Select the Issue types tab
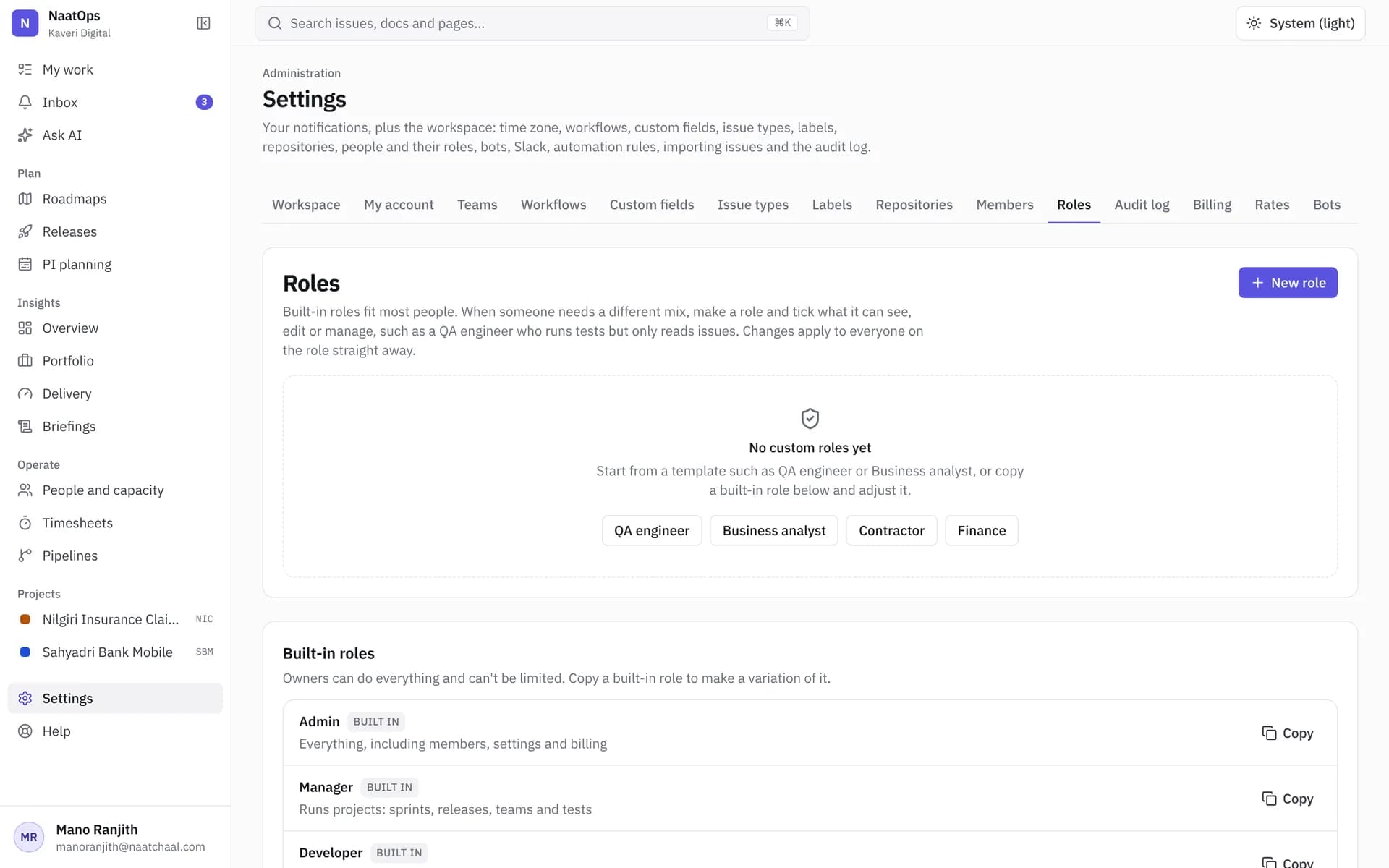This screenshot has width=1389, height=868. point(752,205)
